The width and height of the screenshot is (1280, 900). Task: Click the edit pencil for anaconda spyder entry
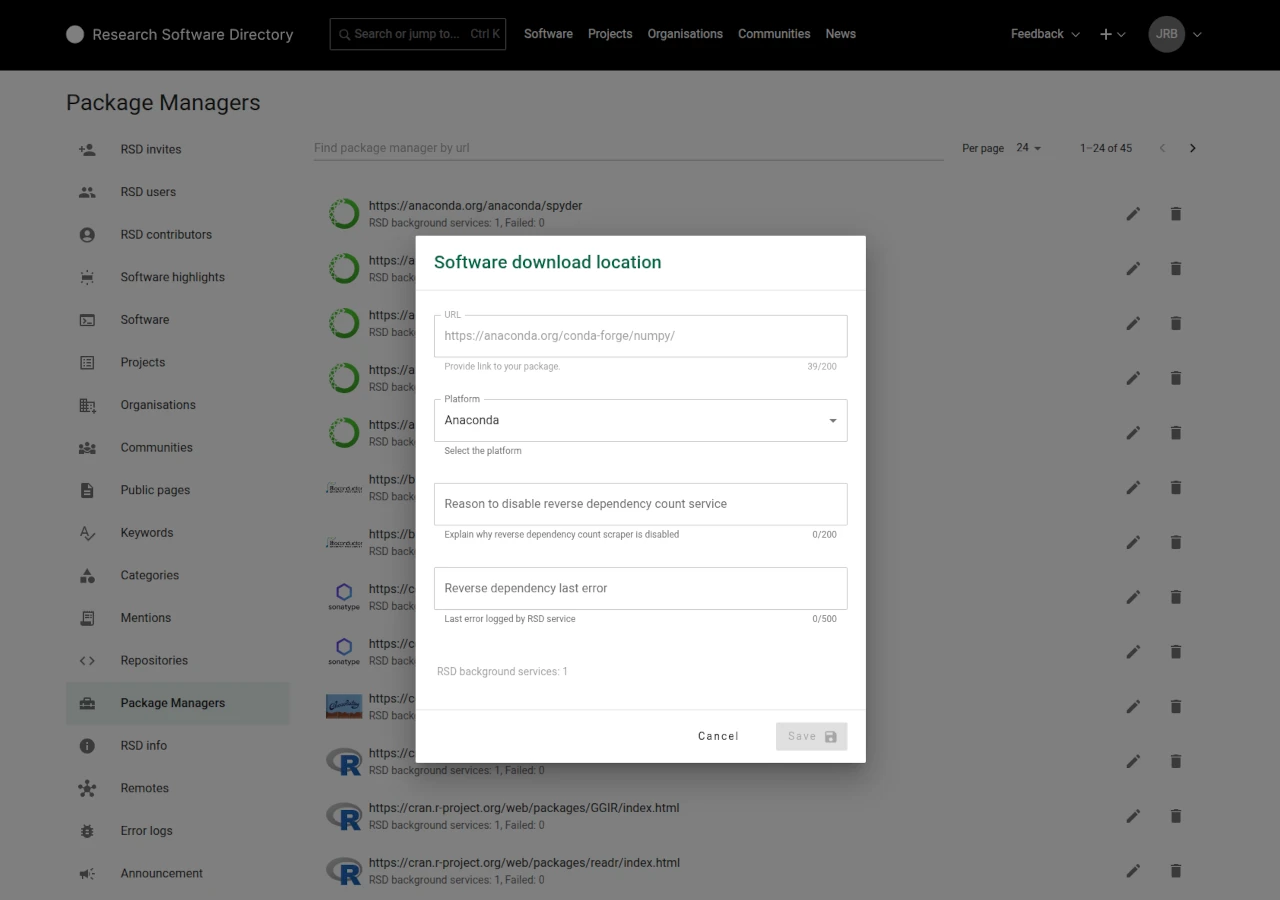pyautogui.click(x=1133, y=214)
